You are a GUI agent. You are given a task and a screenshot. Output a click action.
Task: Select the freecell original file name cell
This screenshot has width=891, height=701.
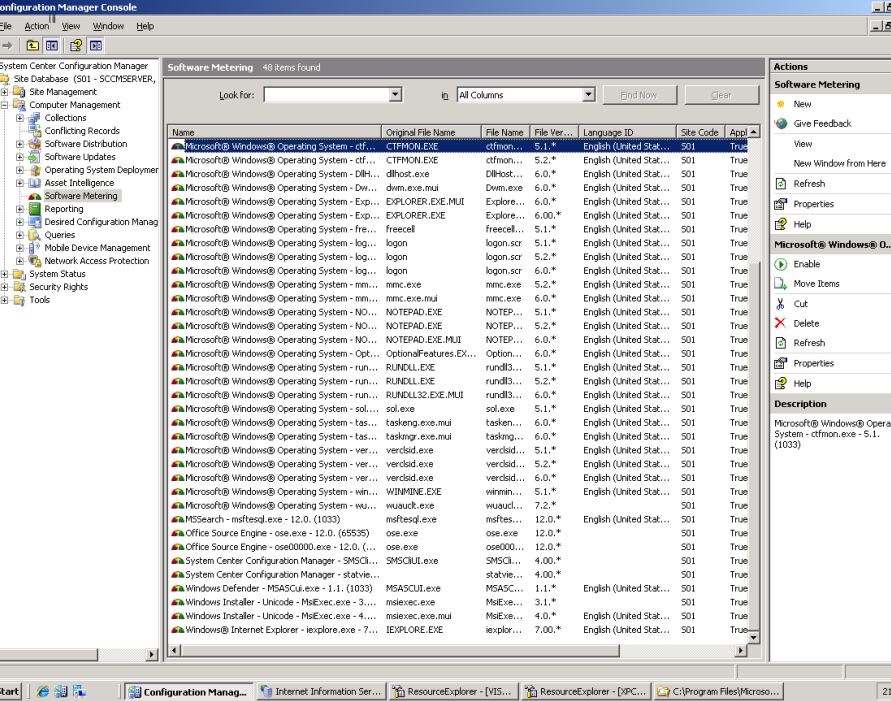tap(401, 230)
